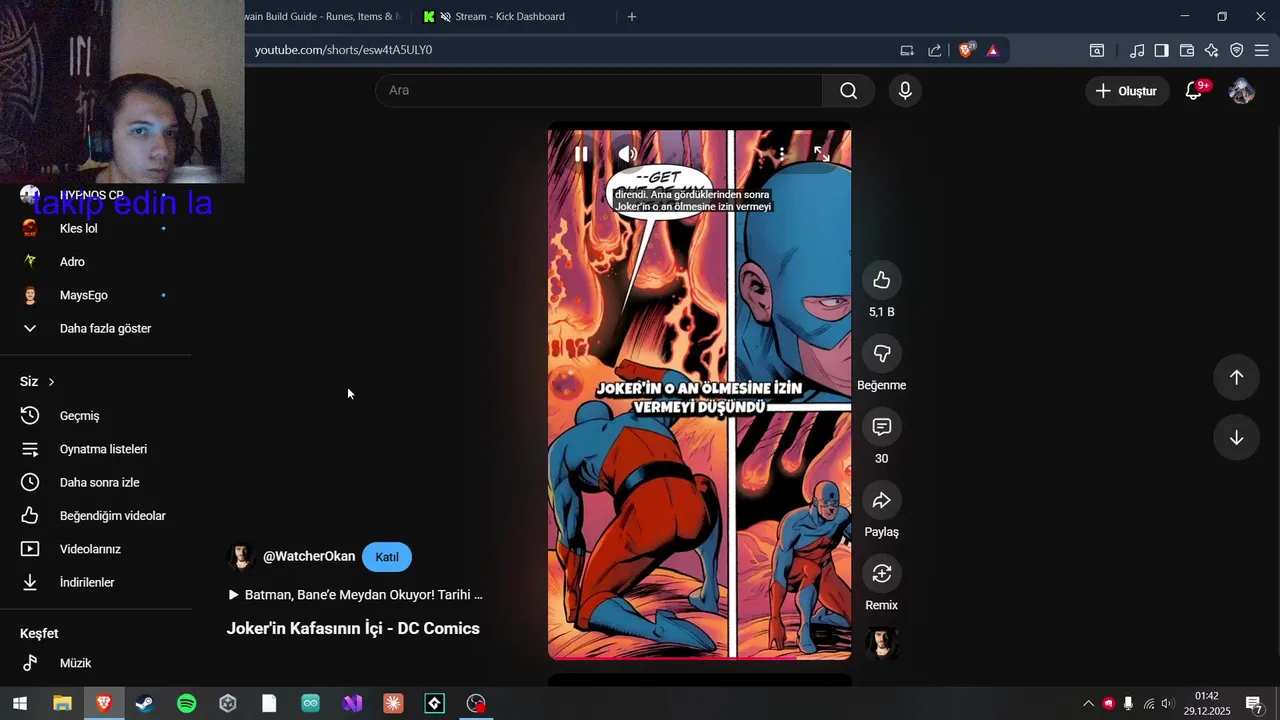Open the linked video Batman, Bane'e Meydan Okuyor

355,595
